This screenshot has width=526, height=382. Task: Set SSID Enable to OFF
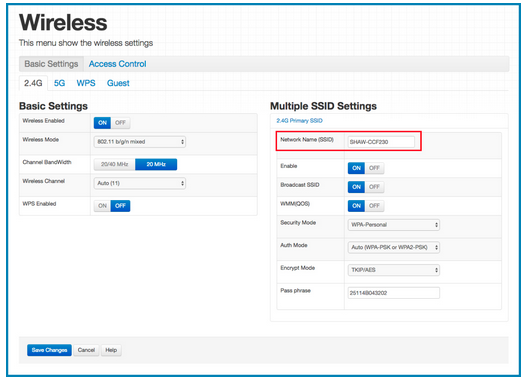point(374,168)
